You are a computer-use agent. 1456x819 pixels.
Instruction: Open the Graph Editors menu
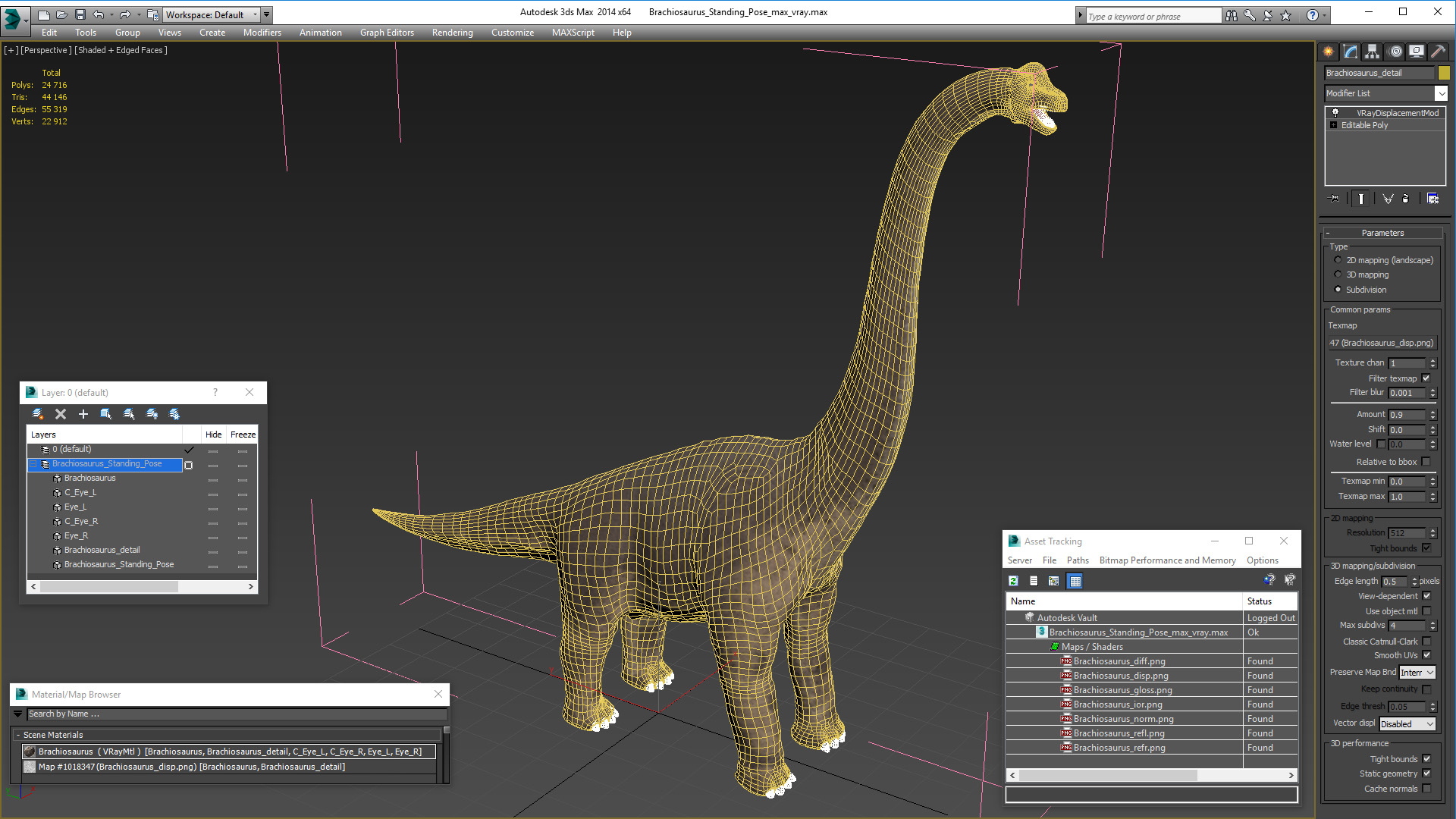[x=387, y=33]
